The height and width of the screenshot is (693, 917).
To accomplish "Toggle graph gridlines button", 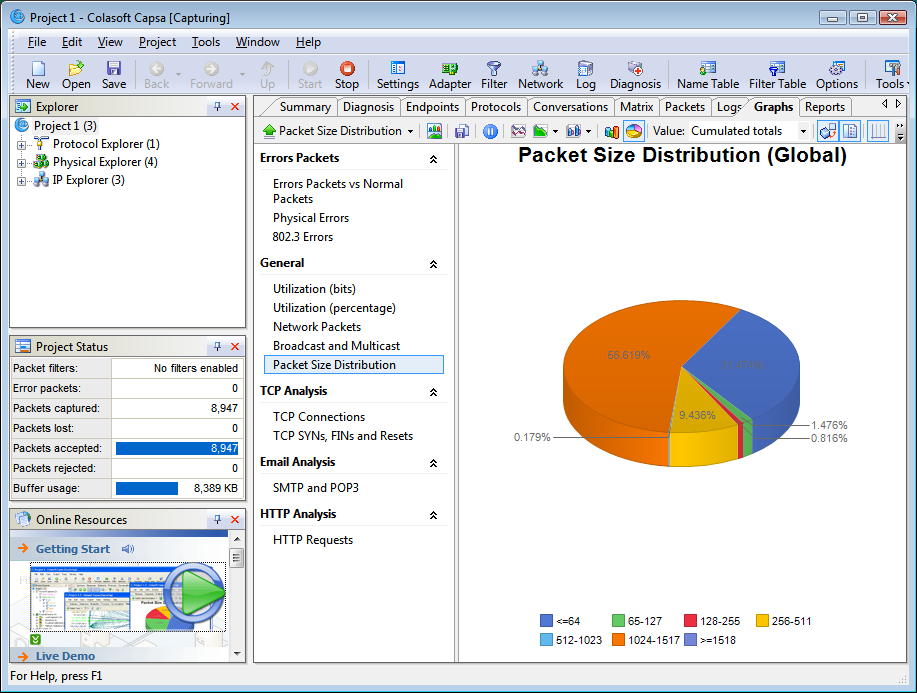I will pos(878,131).
